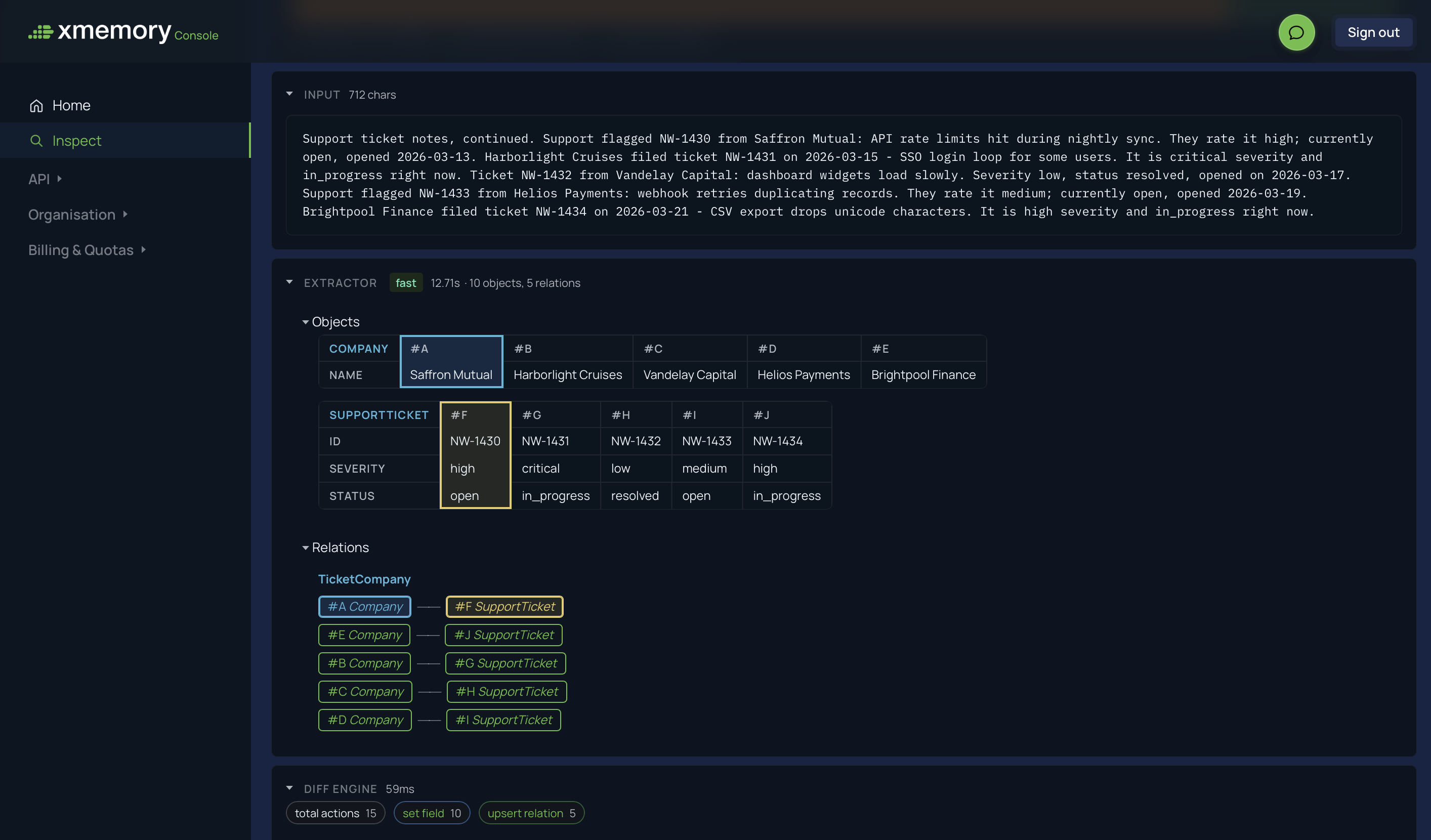The height and width of the screenshot is (840, 1431).
Task: Select the #C Company relation tag
Action: tap(365, 692)
